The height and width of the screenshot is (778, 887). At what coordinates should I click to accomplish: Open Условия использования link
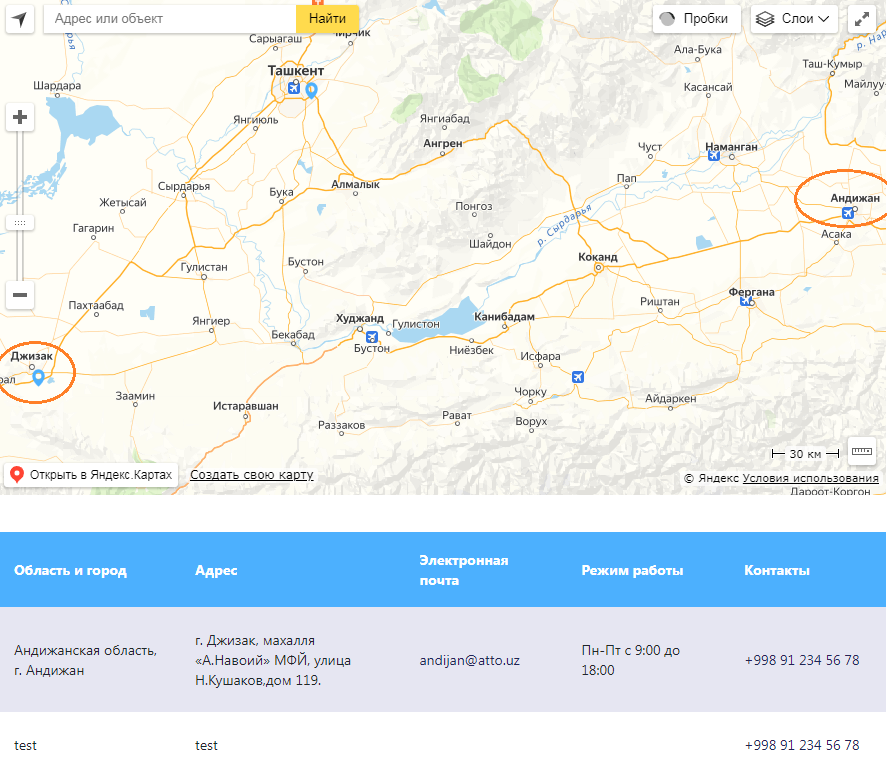(810, 479)
